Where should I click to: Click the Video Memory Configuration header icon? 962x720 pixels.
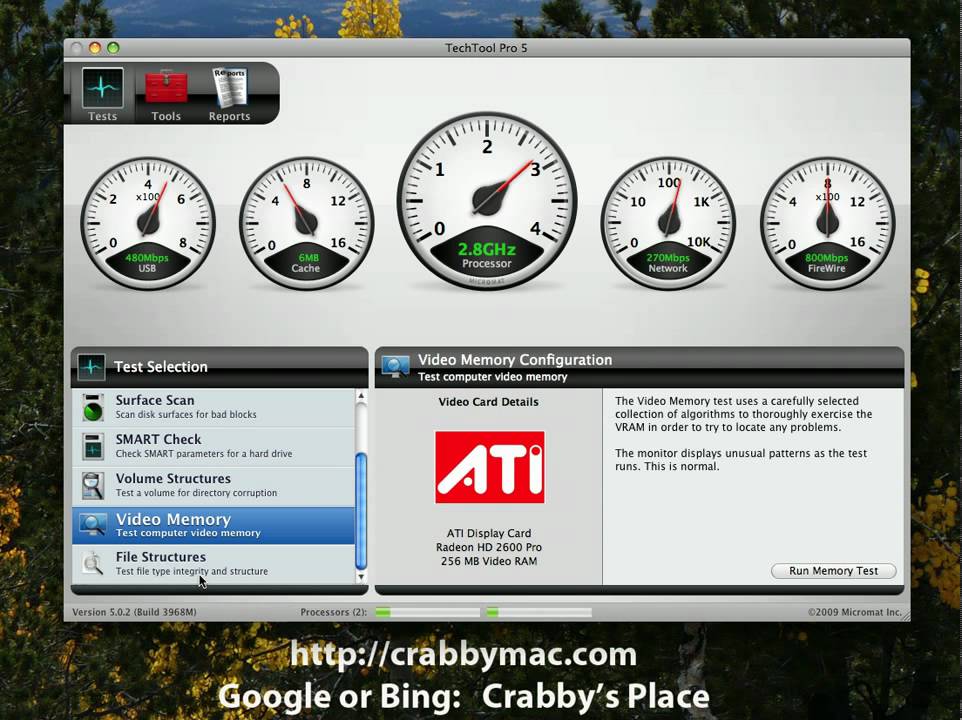[396, 367]
